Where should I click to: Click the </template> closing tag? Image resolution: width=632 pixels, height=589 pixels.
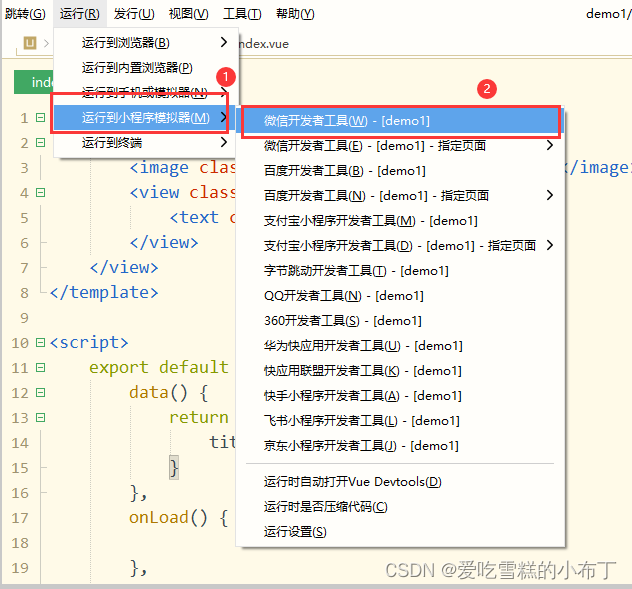[x=104, y=292]
